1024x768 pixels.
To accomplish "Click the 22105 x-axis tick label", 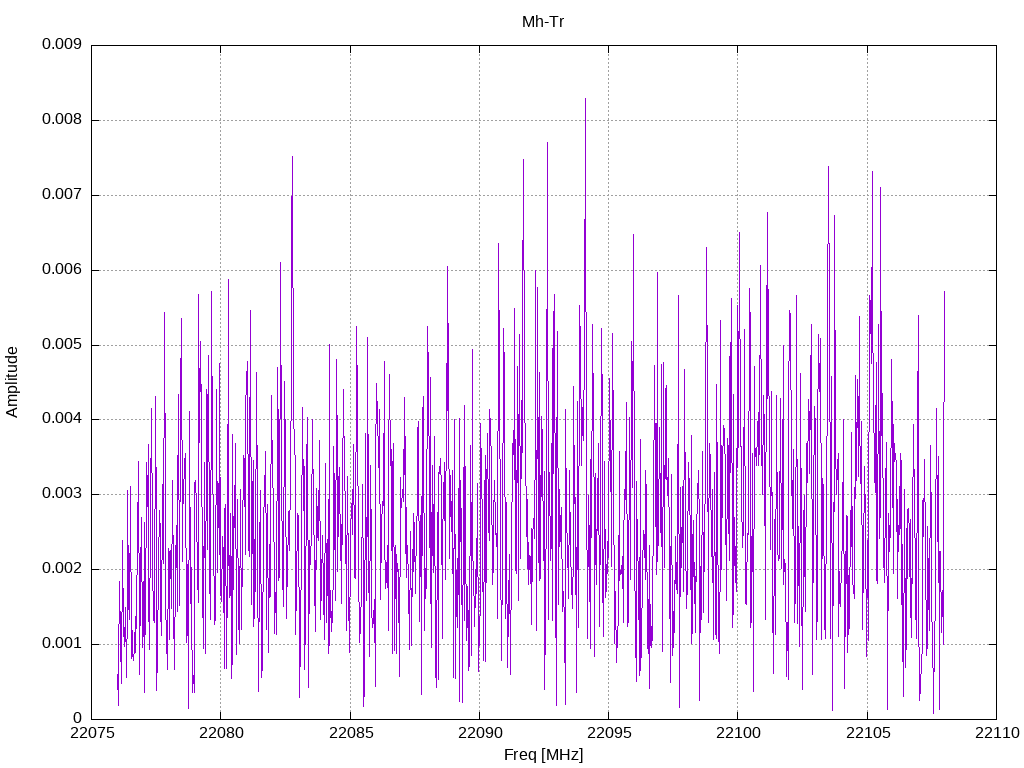I will (x=867, y=733).
